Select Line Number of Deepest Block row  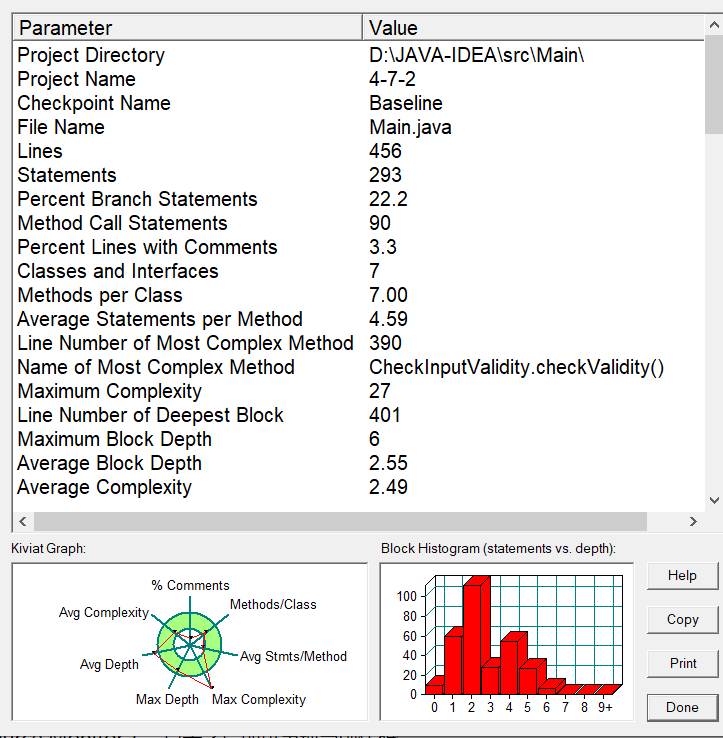[359, 415]
